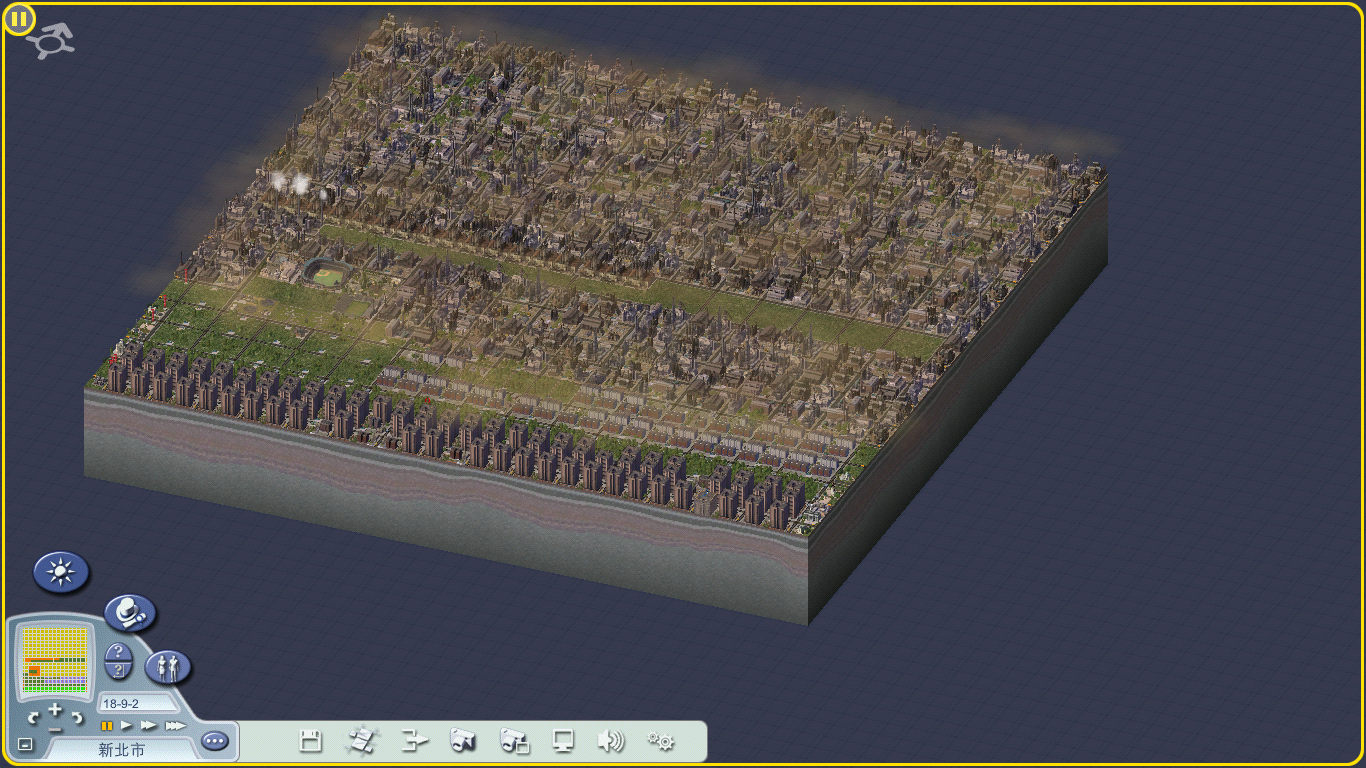
Task: Exit to region view
Action: tap(361, 741)
